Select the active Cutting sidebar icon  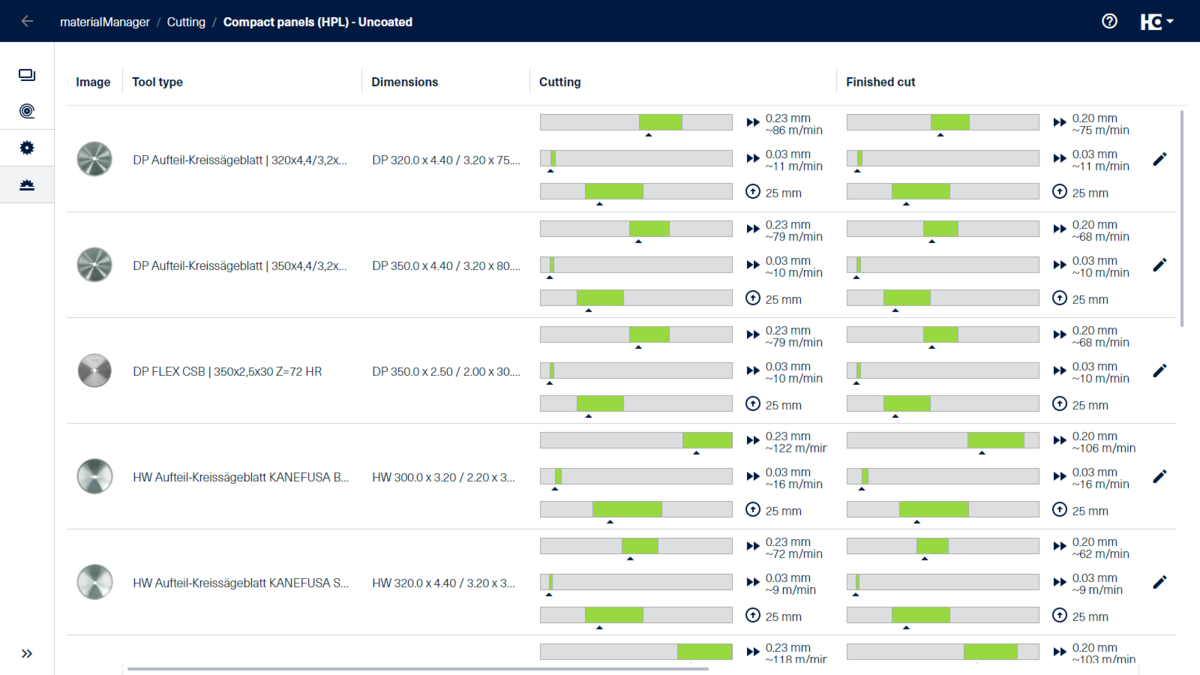(x=27, y=184)
